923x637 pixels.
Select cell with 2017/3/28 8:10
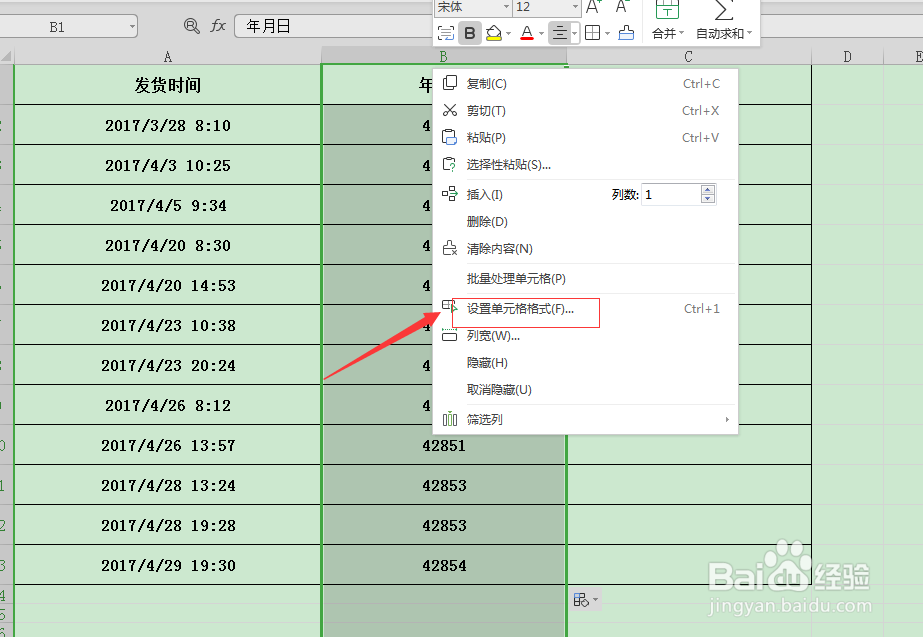click(x=168, y=125)
